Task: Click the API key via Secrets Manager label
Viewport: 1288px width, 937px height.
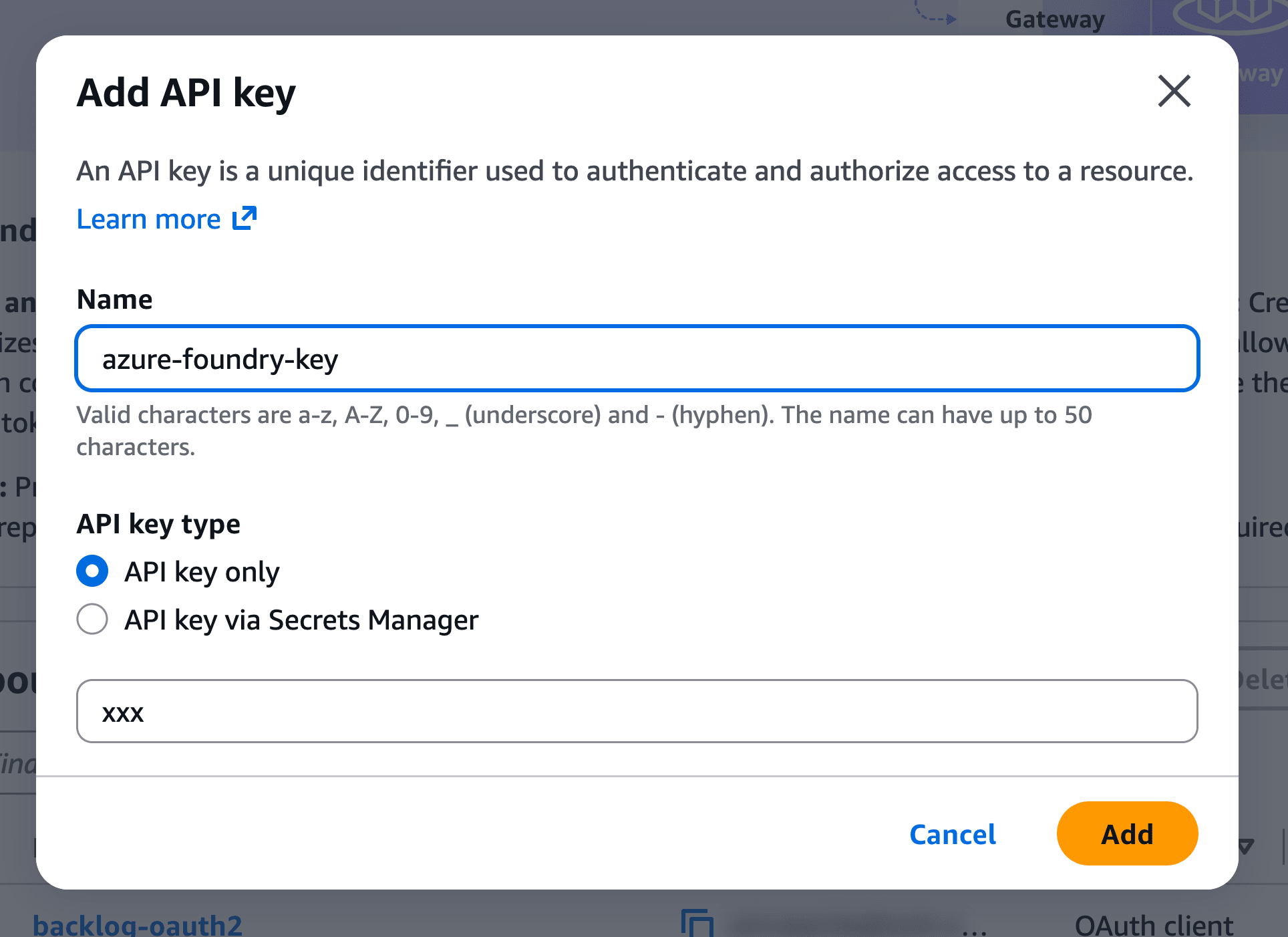Action: 301,620
